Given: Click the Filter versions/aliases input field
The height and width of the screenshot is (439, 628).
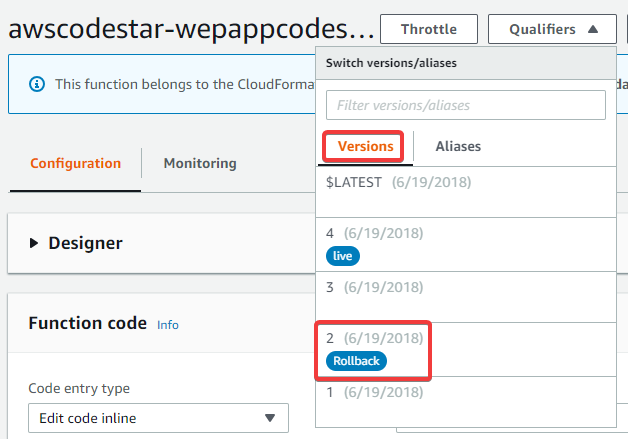Looking at the screenshot, I should click(466, 105).
